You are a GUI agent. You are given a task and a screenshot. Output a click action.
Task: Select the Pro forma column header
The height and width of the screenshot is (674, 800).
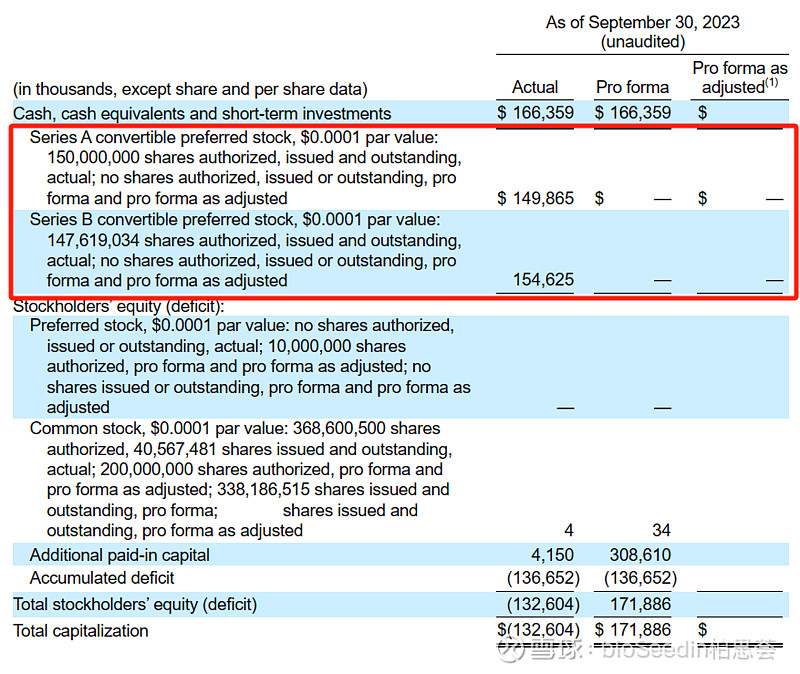[632, 87]
